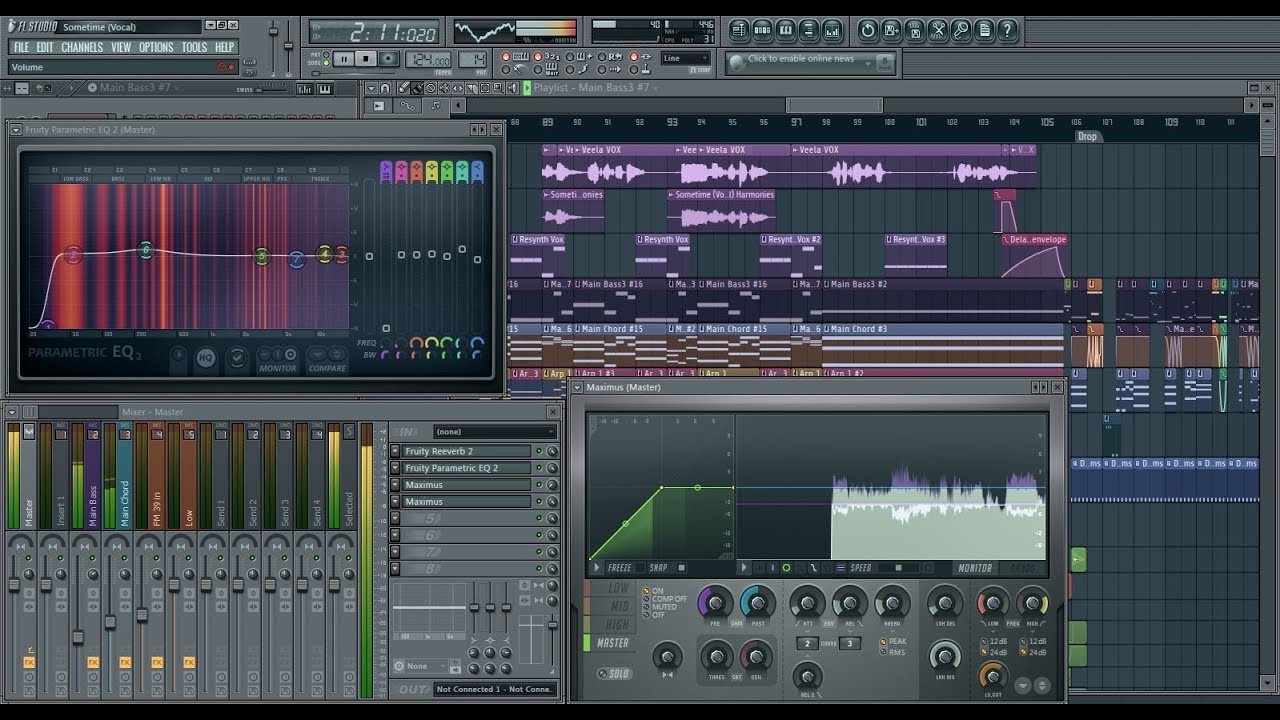Viewport: 1280px width, 720px height.
Task: Toggle Fruity Parametric EQ 2 enable LED
Action: [x=539, y=468]
